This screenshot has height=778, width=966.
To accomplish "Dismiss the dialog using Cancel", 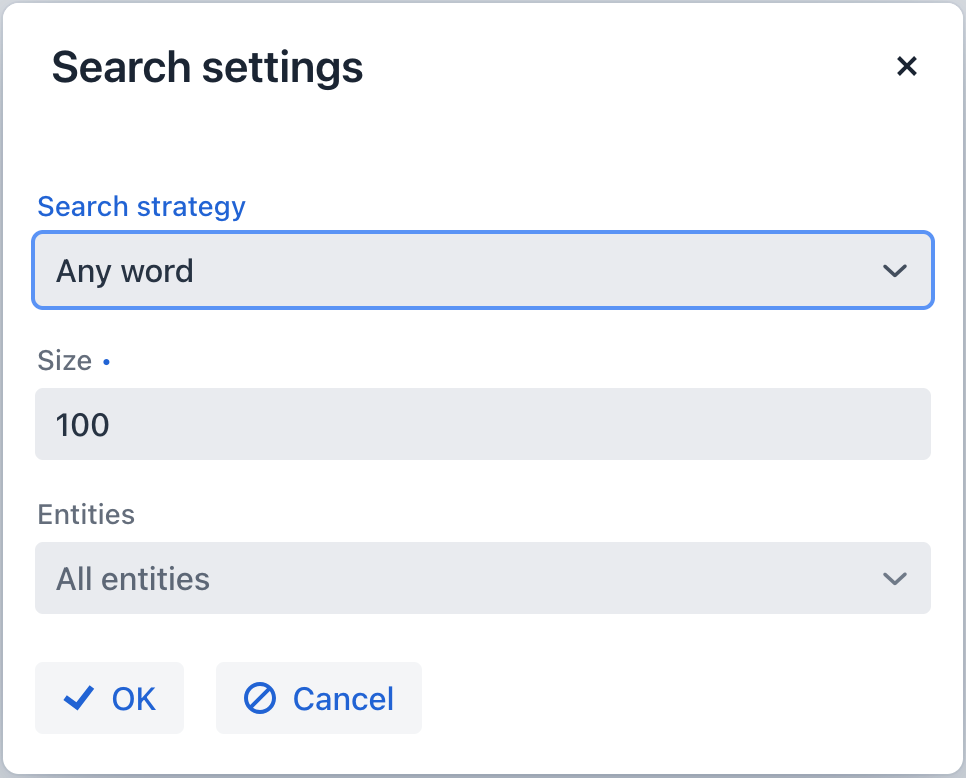I will [318, 698].
